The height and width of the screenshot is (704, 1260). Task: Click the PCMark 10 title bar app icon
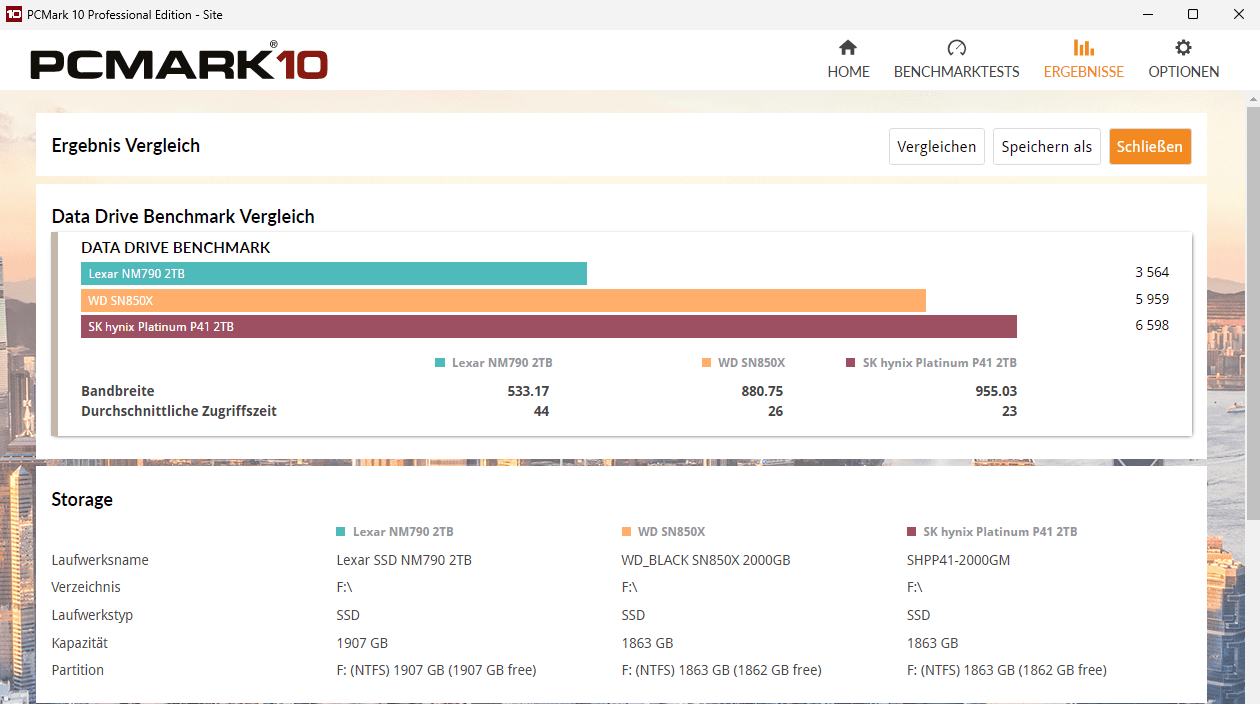[x=14, y=15]
